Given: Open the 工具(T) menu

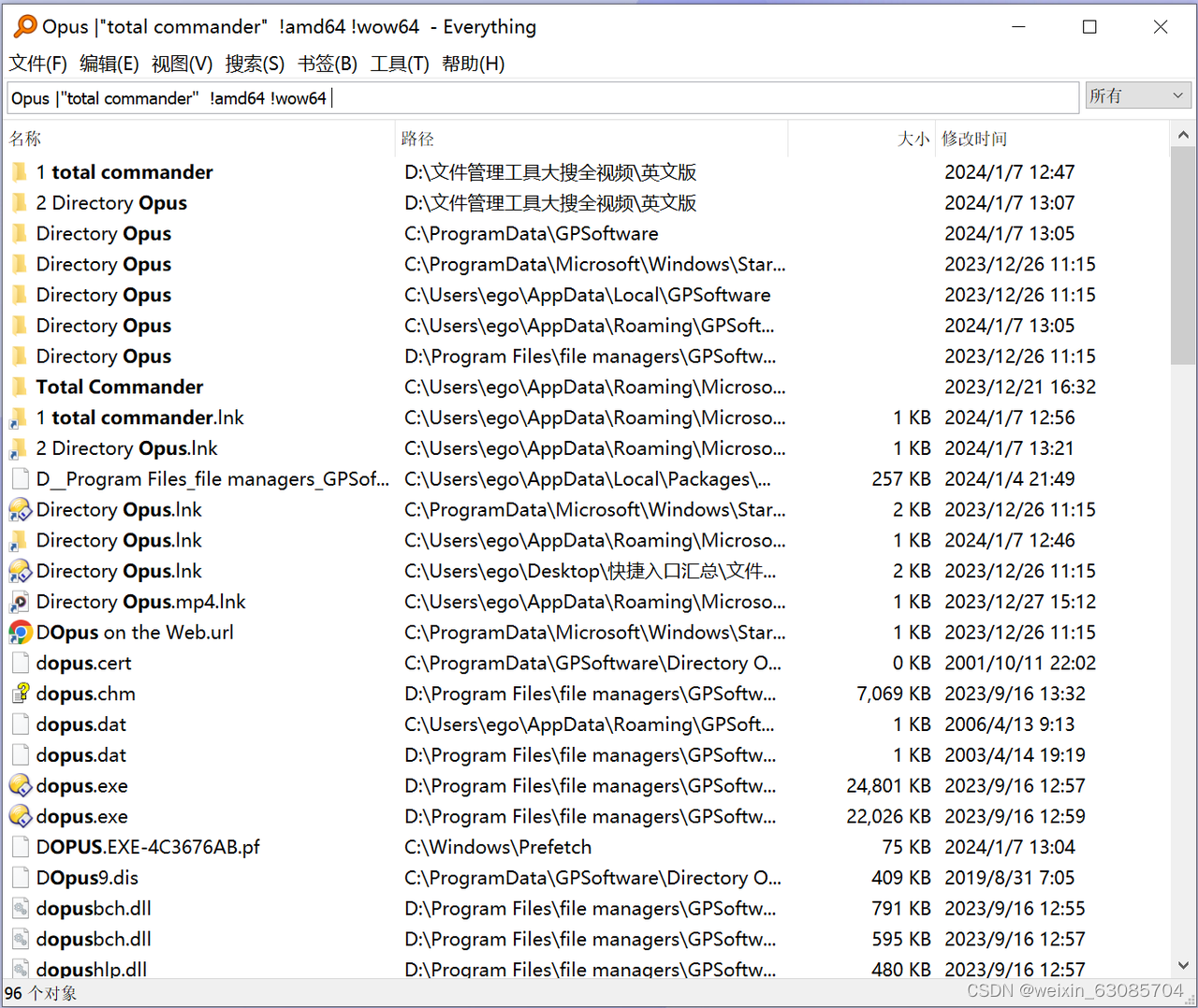Looking at the screenshot, I should pyautogui.click(x=400, y=64).
